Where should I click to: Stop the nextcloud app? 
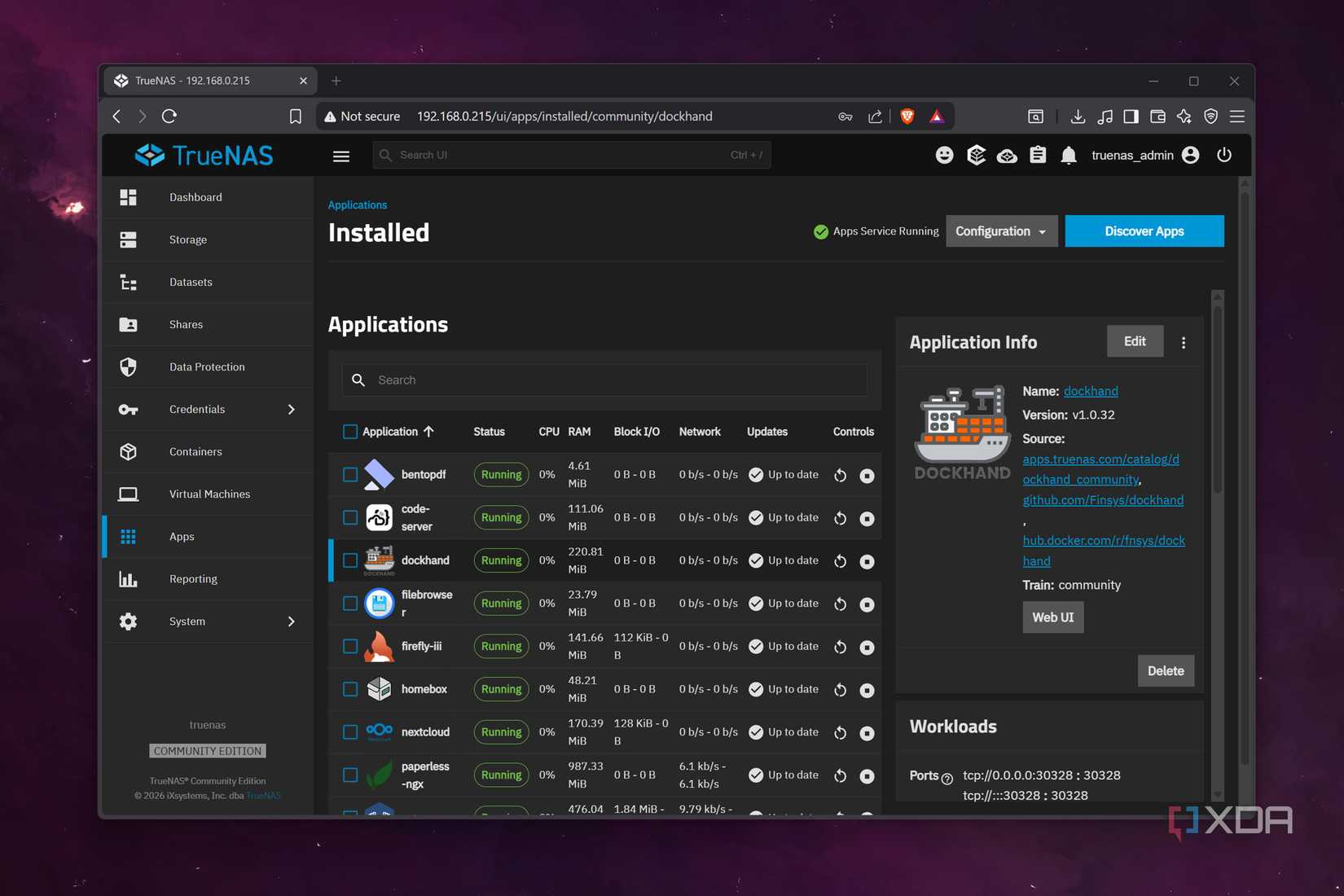(867, 732)
